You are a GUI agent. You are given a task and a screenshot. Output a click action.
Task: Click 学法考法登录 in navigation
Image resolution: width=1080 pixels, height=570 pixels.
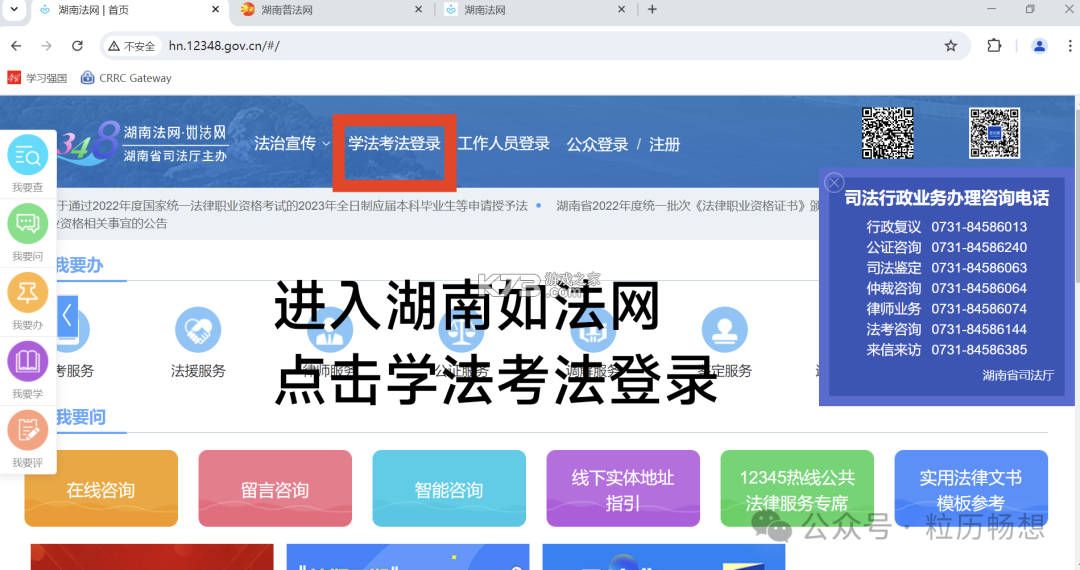394,143
